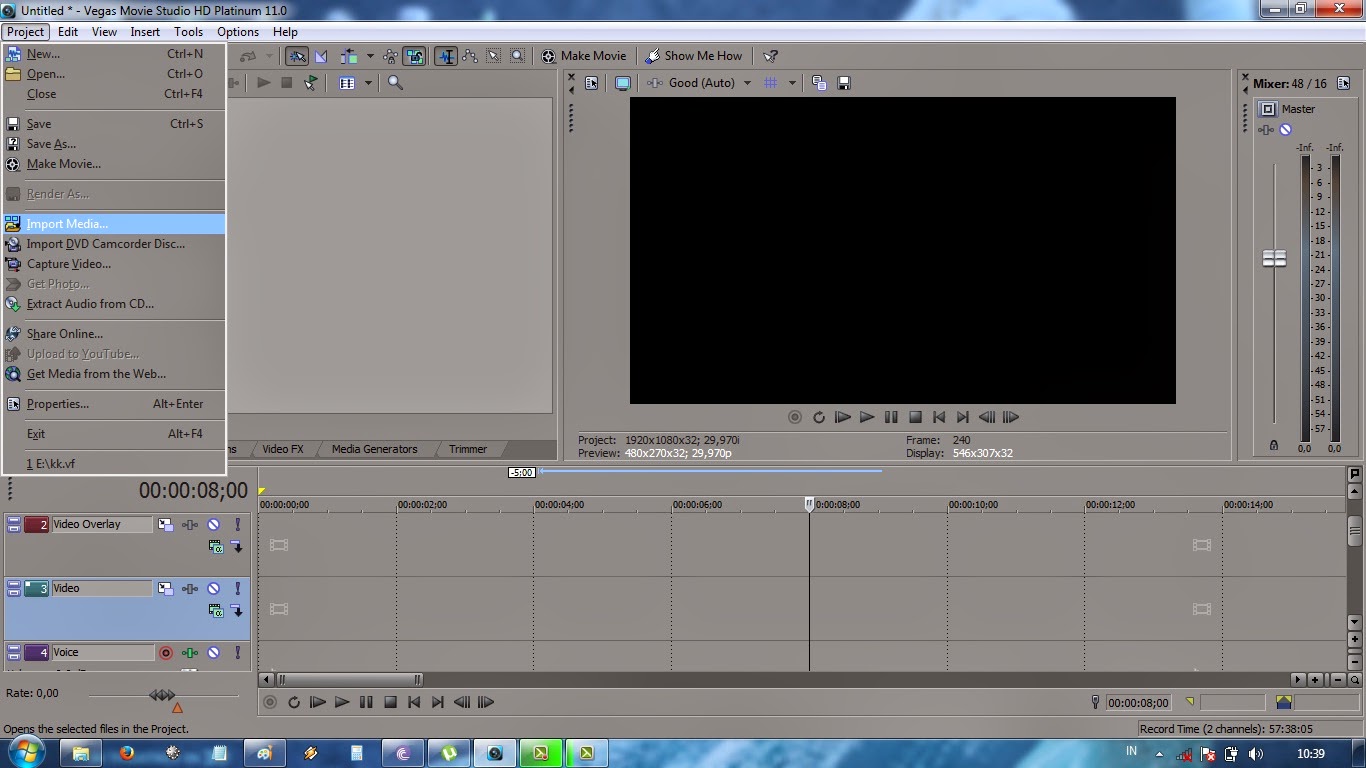Click the Make Movie toolbar button
This screenshot has height=768, width=1366.
pyautogui.click(x=584, y=56)
